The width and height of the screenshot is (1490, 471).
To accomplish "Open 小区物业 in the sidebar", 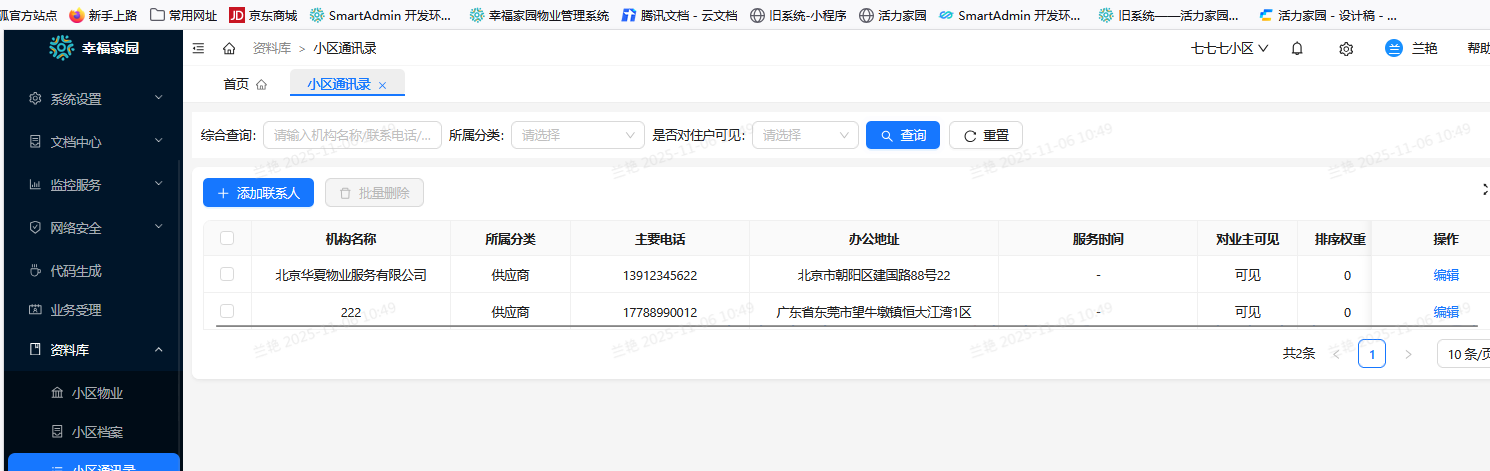I will pos(97,393).
